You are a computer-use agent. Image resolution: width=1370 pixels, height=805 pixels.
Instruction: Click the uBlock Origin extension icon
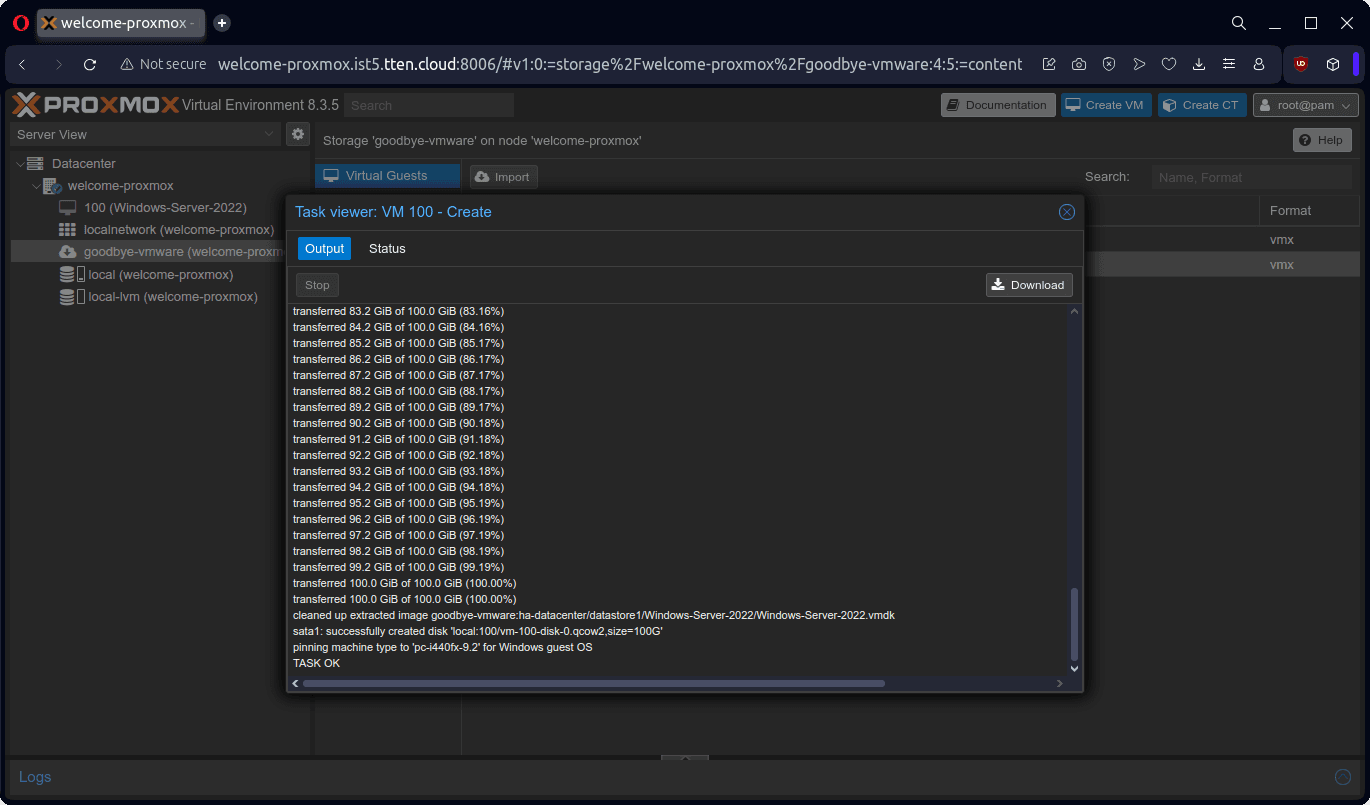click(1301, 64)
